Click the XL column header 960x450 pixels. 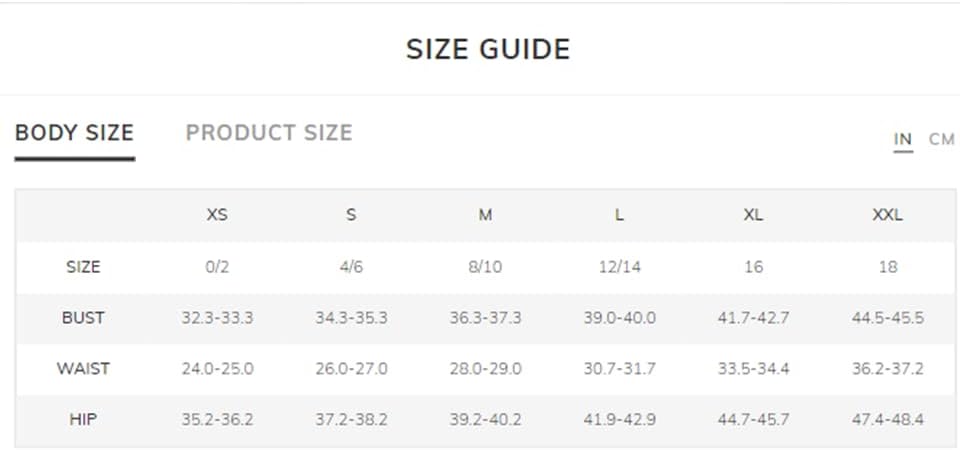click(754, 215)
